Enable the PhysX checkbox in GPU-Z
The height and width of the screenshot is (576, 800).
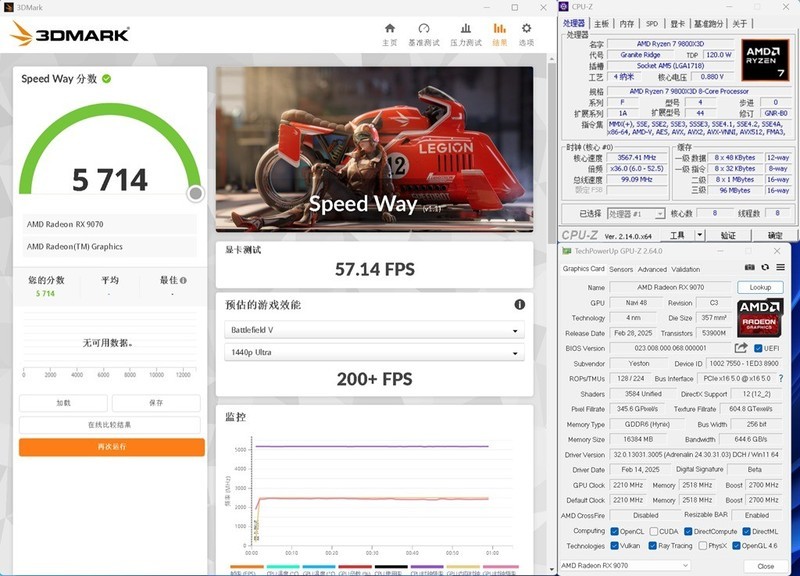[700, 546]
